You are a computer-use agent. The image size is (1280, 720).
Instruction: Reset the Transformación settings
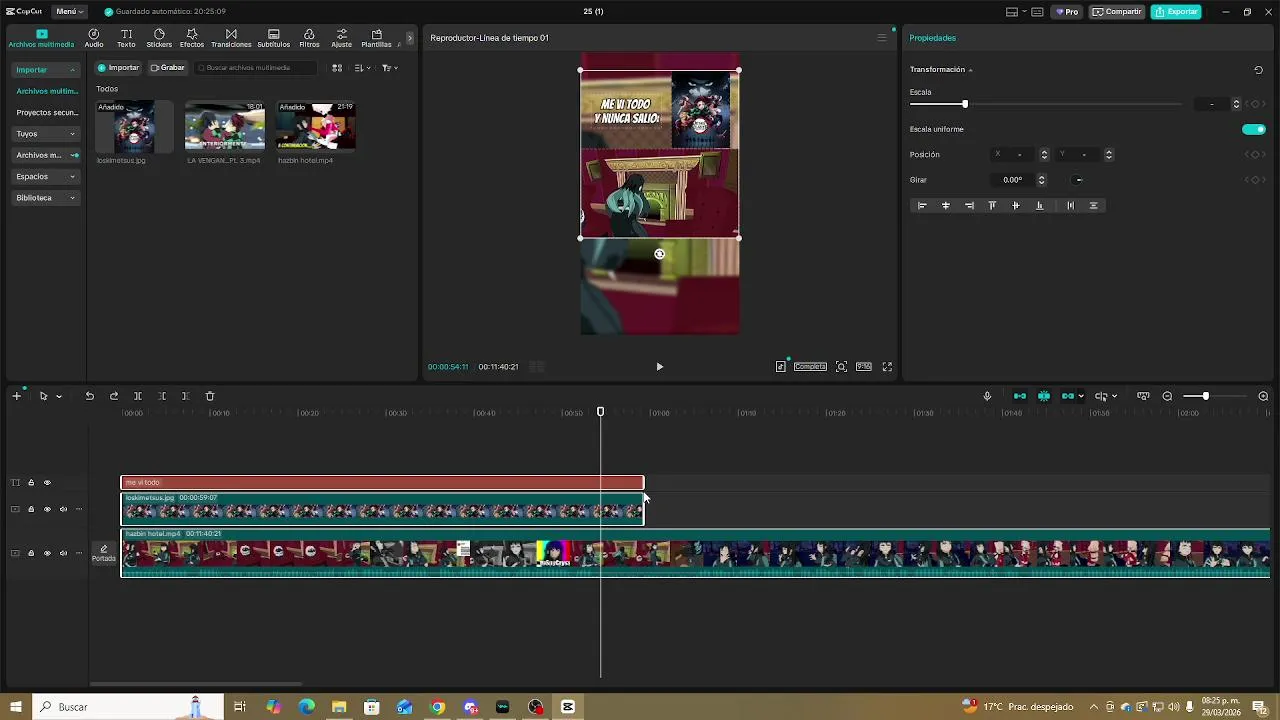pyautogui.click(x=1258, y=70)
